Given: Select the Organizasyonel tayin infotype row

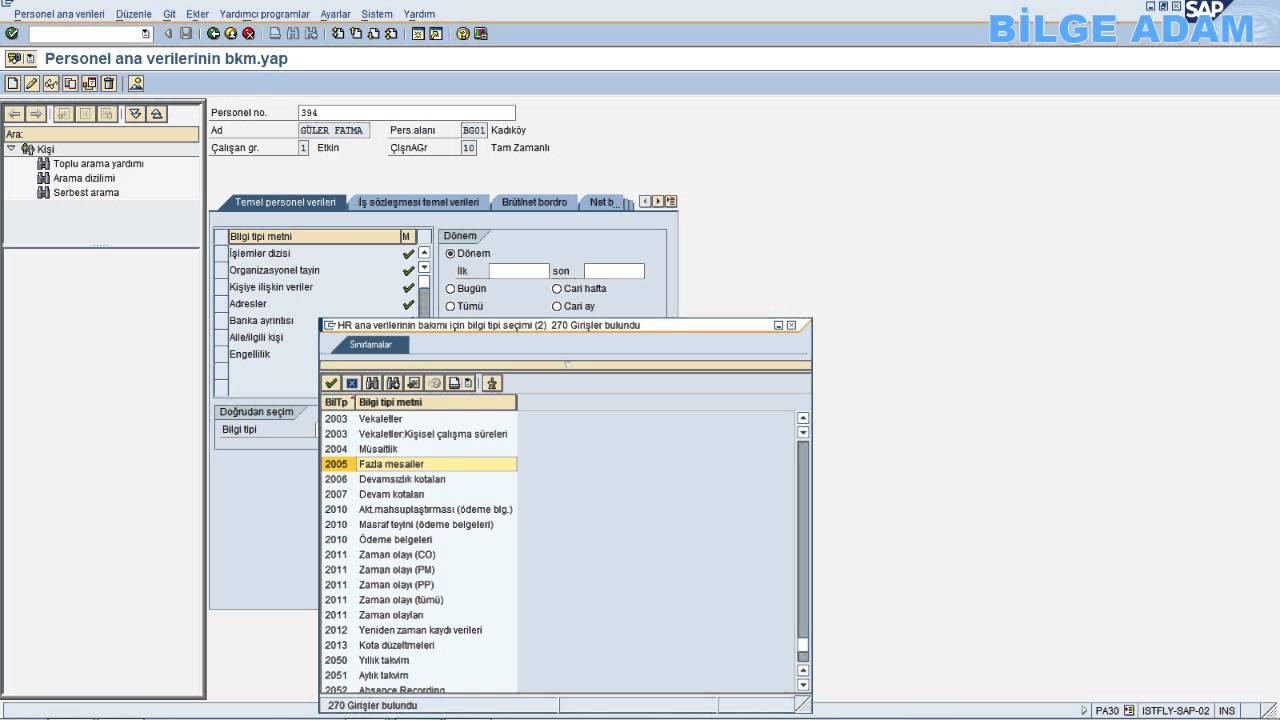Looking at the screenshot, I should (314, 270).
